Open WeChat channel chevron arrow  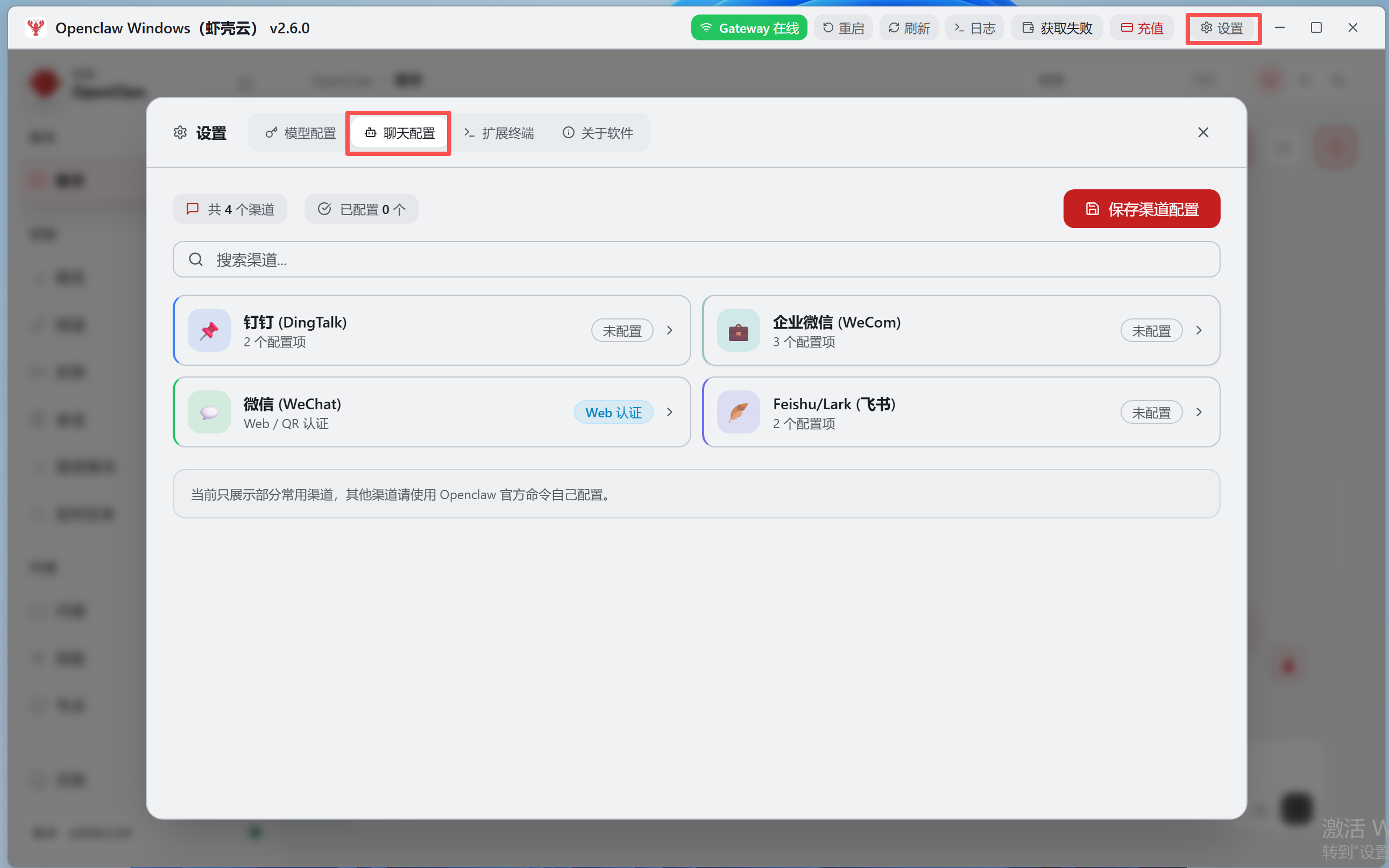pos(670,412)
